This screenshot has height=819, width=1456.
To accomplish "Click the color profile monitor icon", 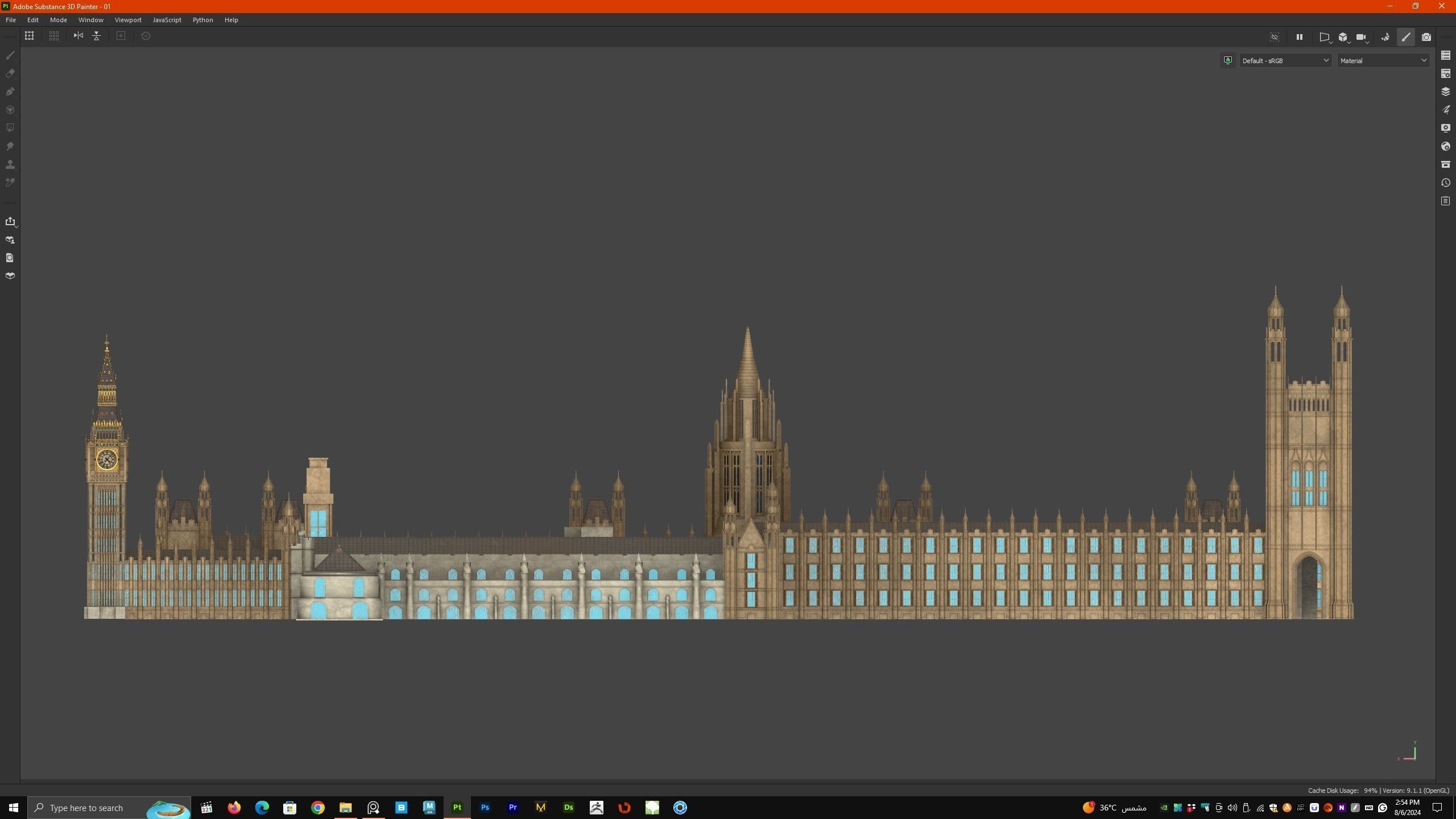I will 1227,60.
